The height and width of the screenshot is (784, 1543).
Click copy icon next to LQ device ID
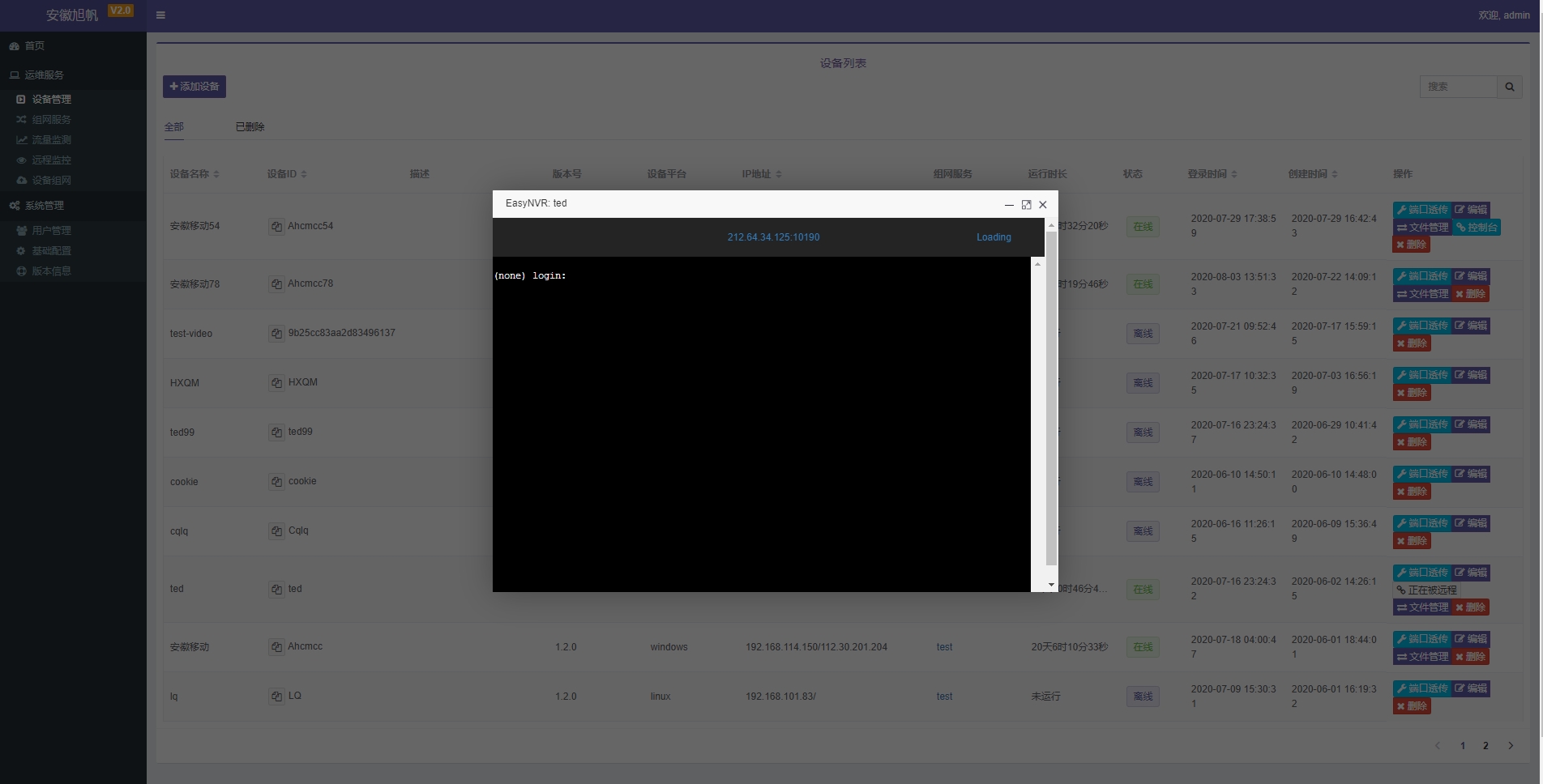point(276,697)
